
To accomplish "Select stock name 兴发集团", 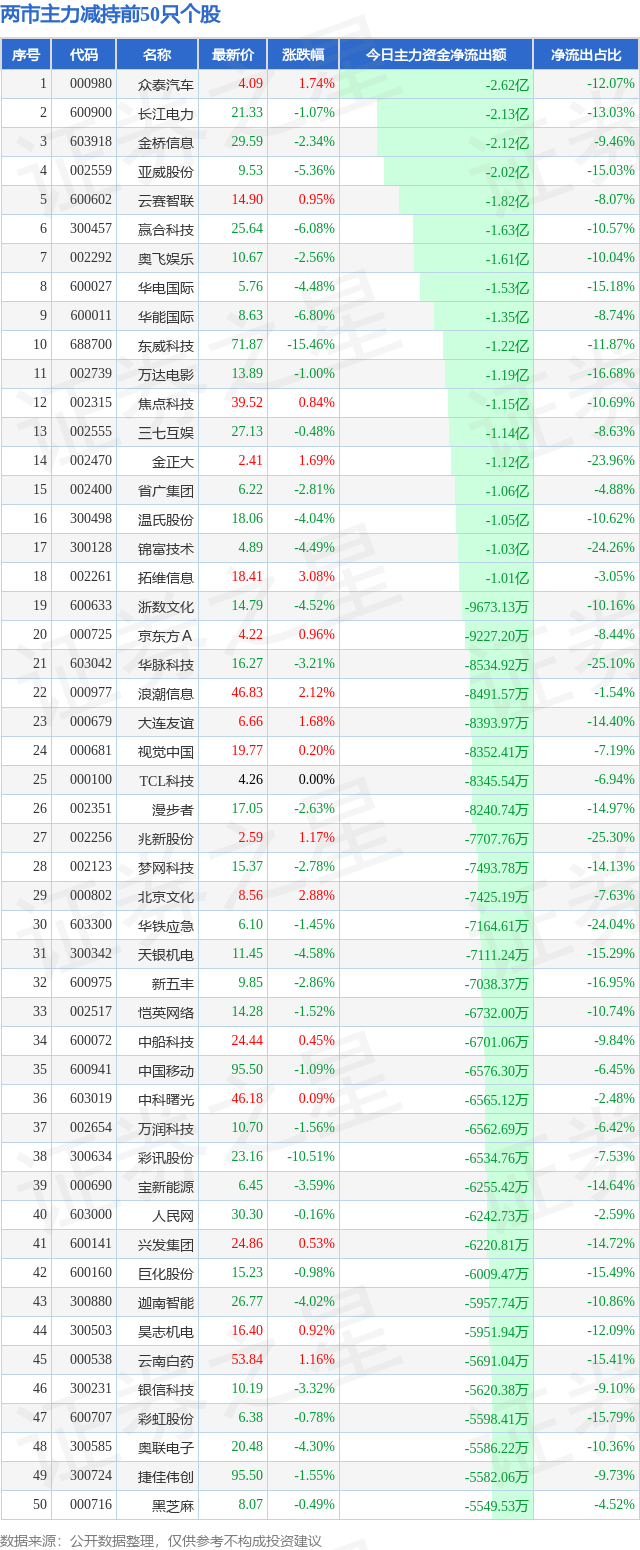I will tap(165, 1244).
